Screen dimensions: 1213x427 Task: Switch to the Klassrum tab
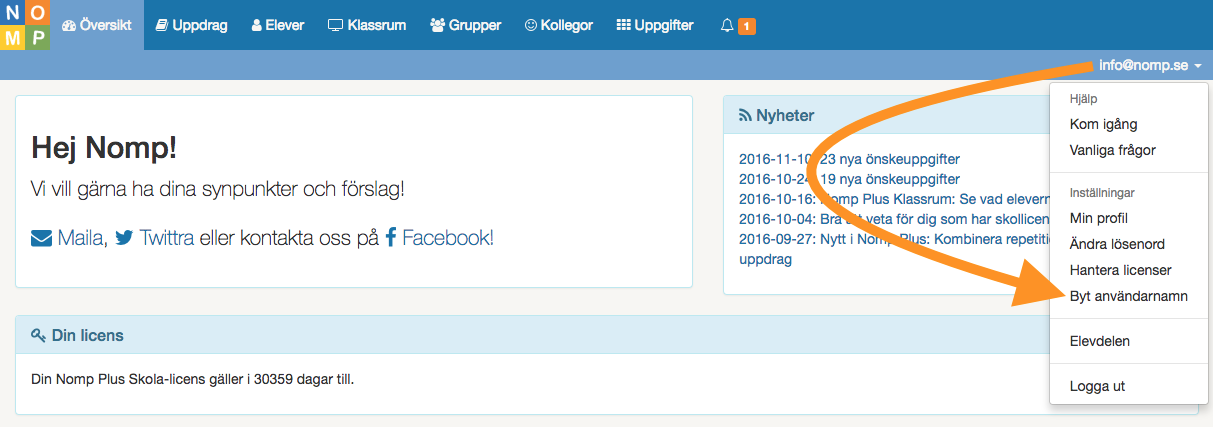[x=366, y=25]
